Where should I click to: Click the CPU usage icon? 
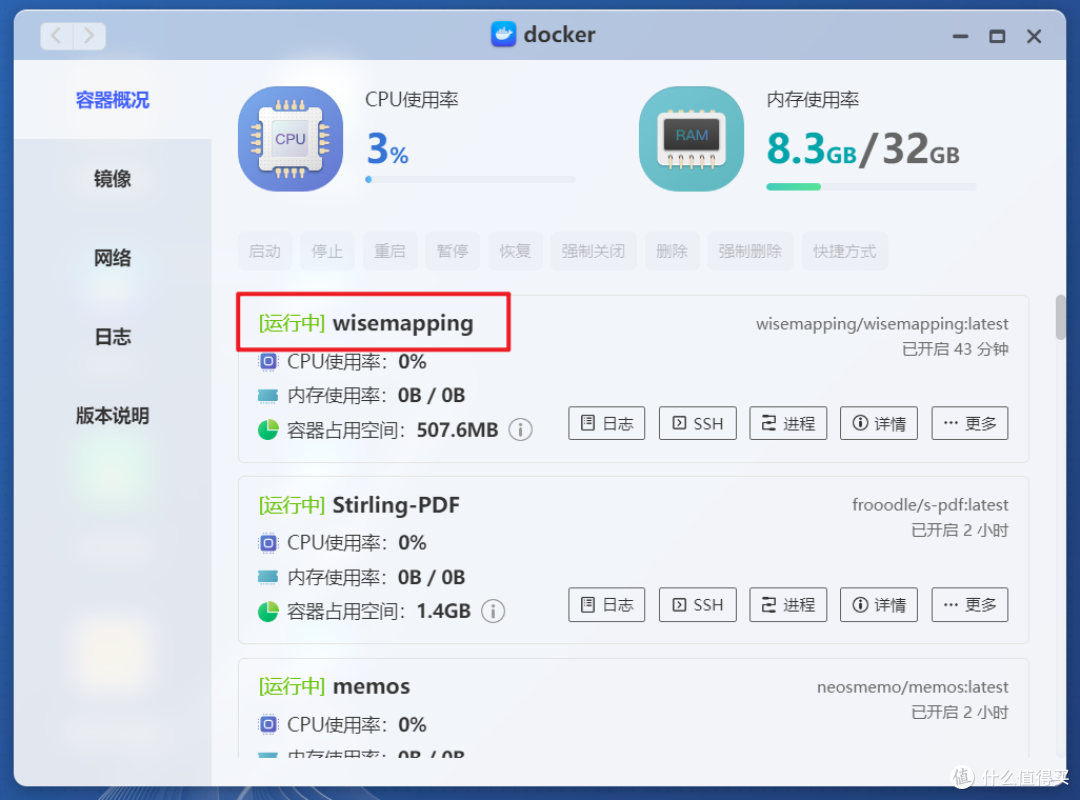[x=290, y=138]
